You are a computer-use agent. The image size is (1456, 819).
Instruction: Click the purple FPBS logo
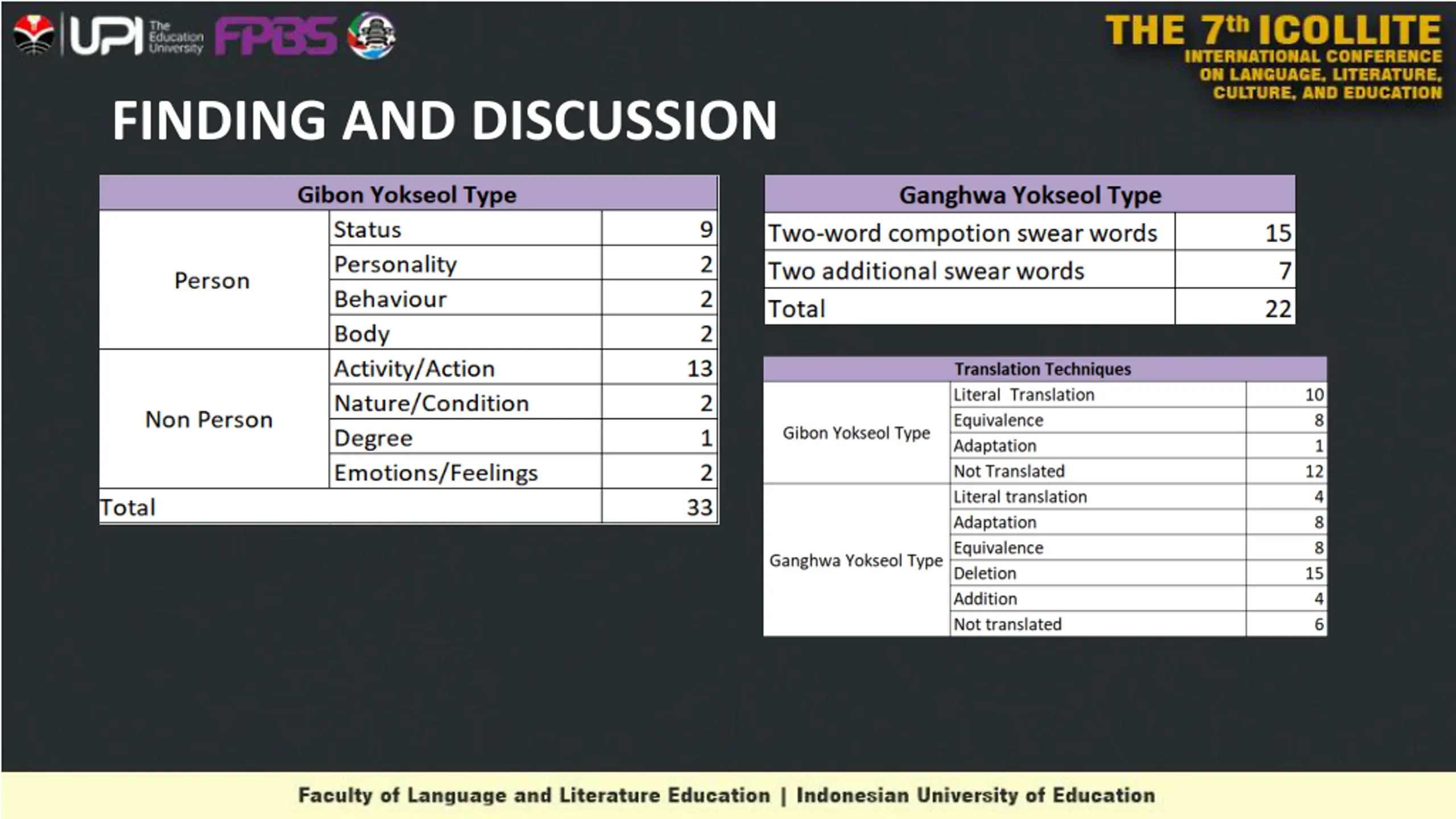[x=276, y=36]
